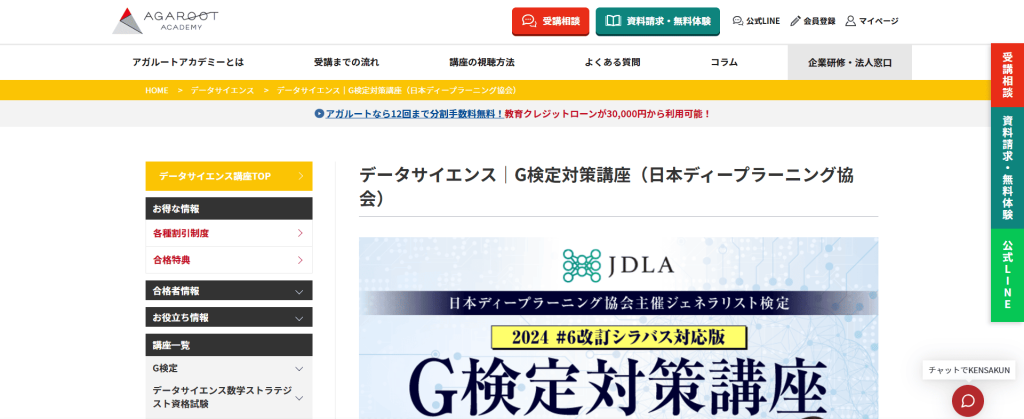Open the 講座の視聴方法 menu item

(x=482, y=63)
